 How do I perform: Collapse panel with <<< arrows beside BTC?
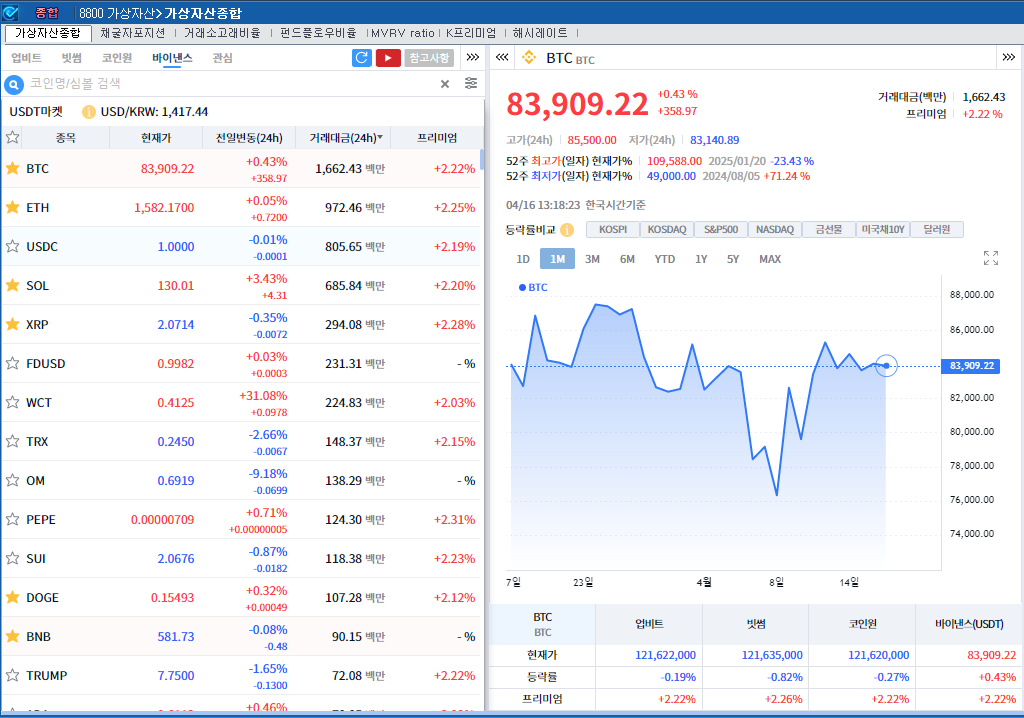(x=502, y=58)
